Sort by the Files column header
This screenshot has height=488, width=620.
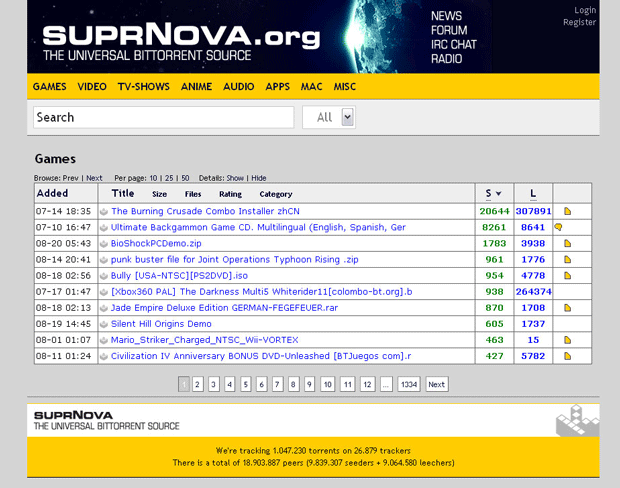coord(193,194)
